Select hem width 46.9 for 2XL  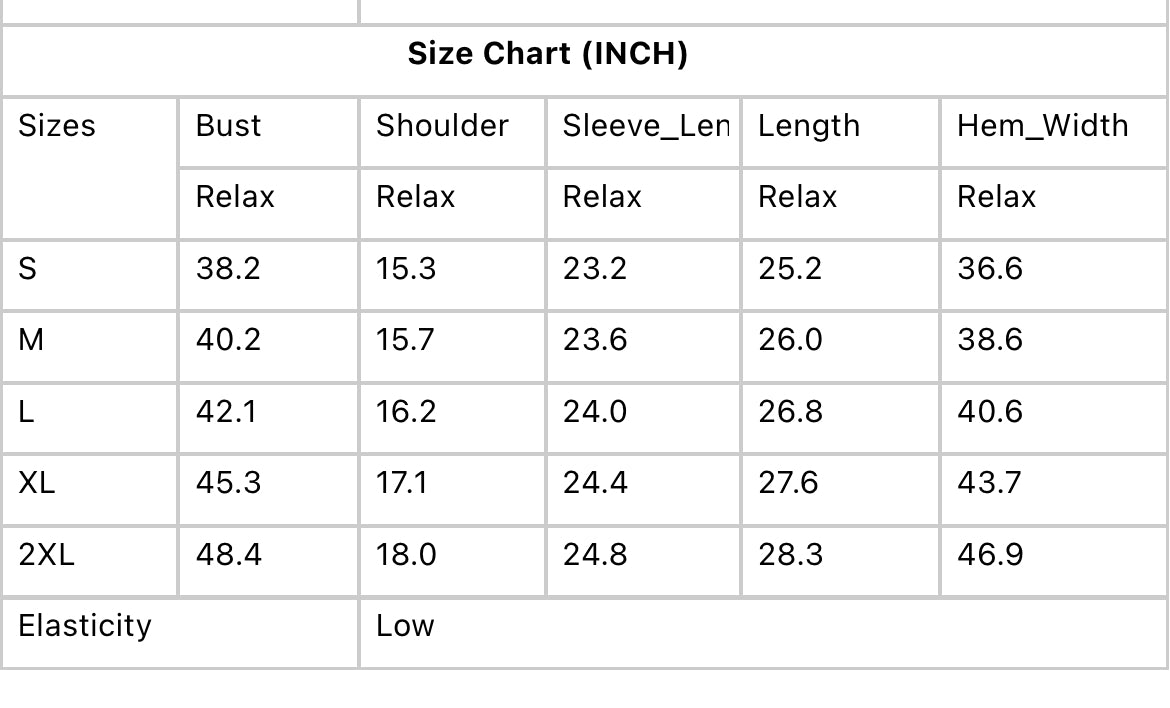tap(989, 554)
